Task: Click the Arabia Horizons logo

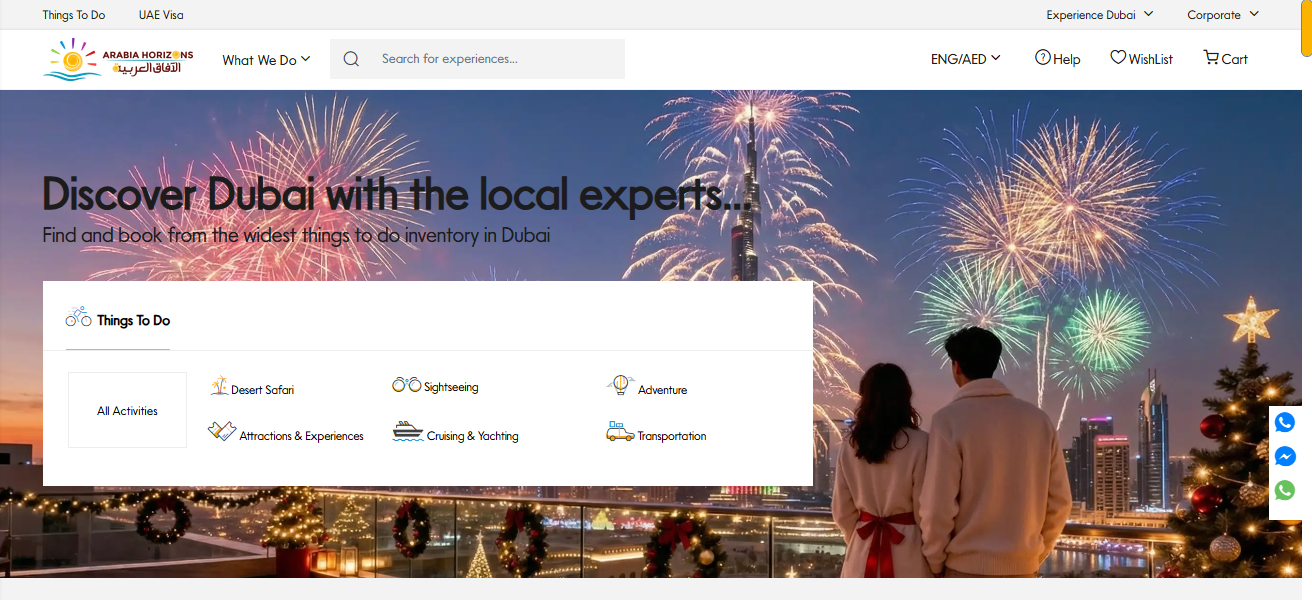Action: click(118, 59)
